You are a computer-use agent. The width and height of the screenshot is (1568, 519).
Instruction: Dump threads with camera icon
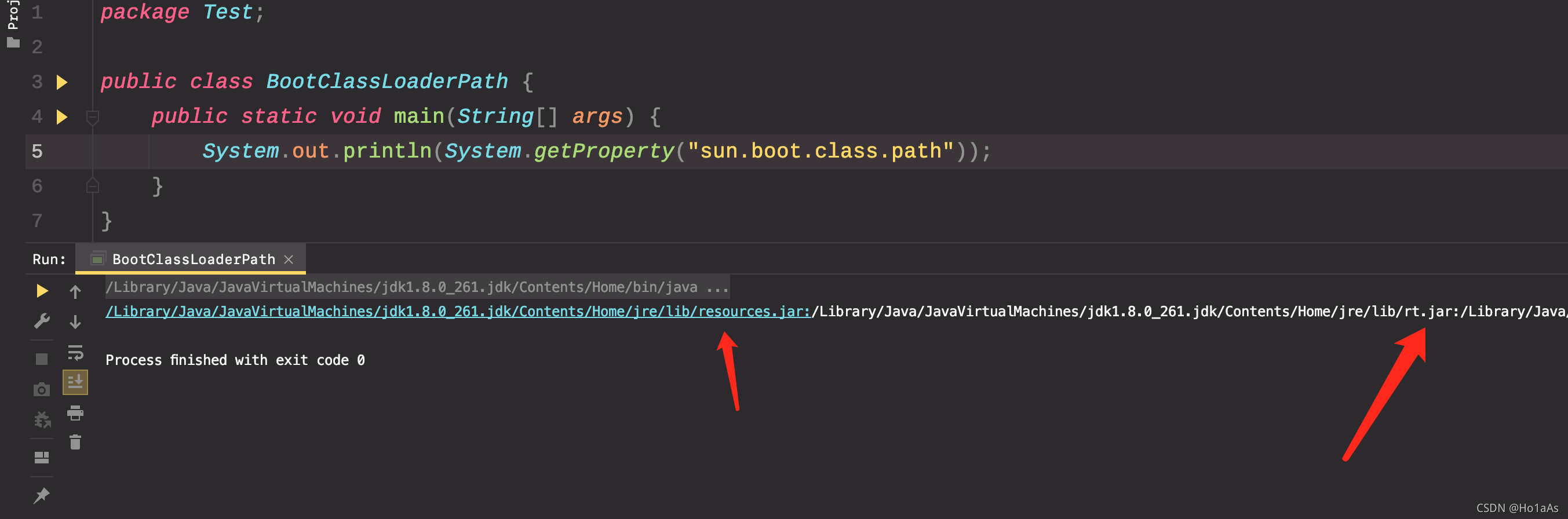[x=41, y=389]
